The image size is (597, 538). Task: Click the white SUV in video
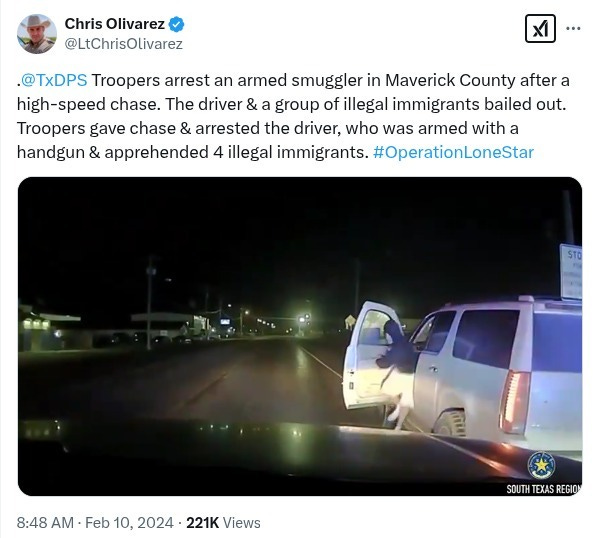(463, 373)
